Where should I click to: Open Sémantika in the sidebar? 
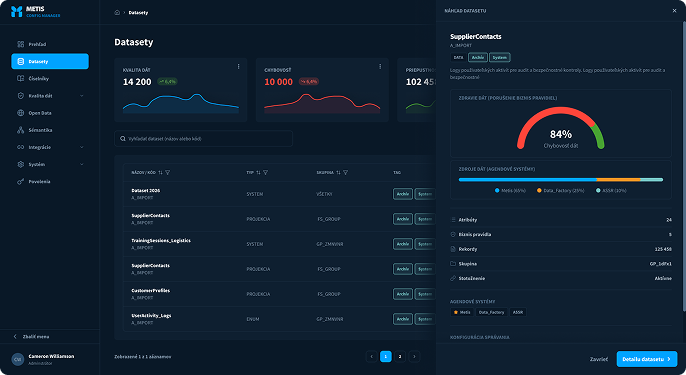50,130
